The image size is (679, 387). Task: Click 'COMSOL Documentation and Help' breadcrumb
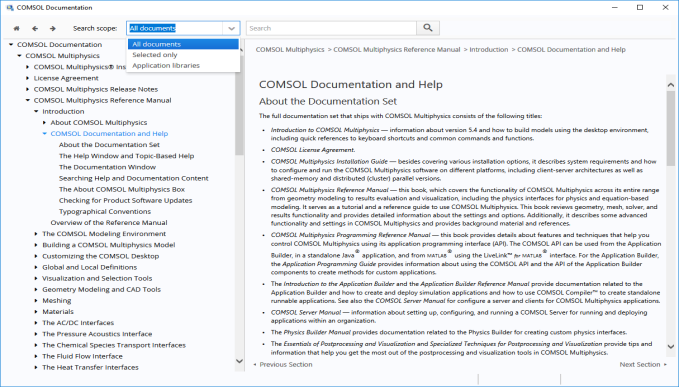[571, 49]
